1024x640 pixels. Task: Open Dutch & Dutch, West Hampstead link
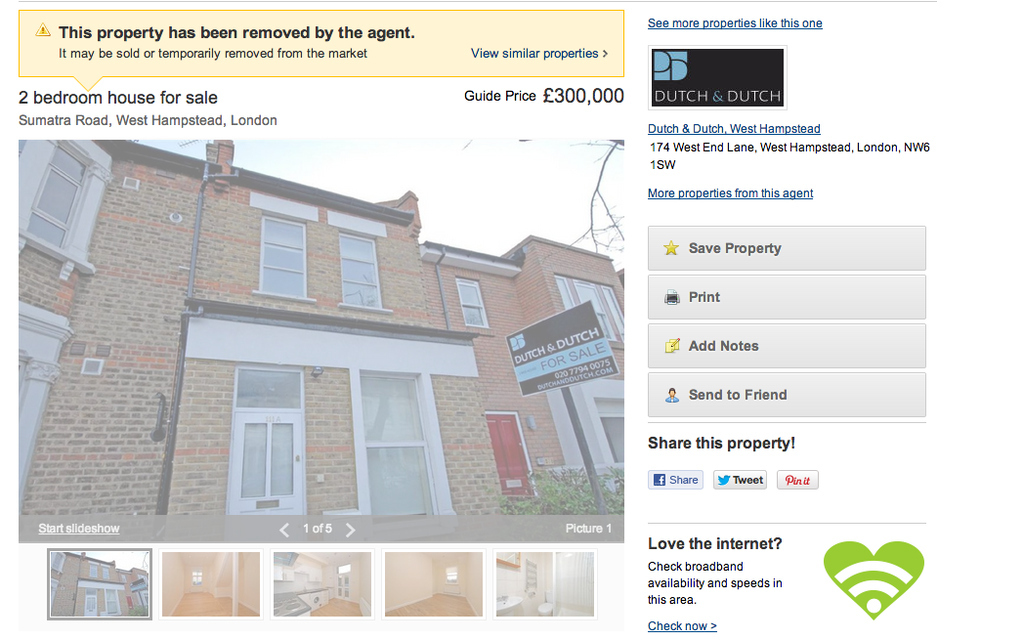[734, 129]
